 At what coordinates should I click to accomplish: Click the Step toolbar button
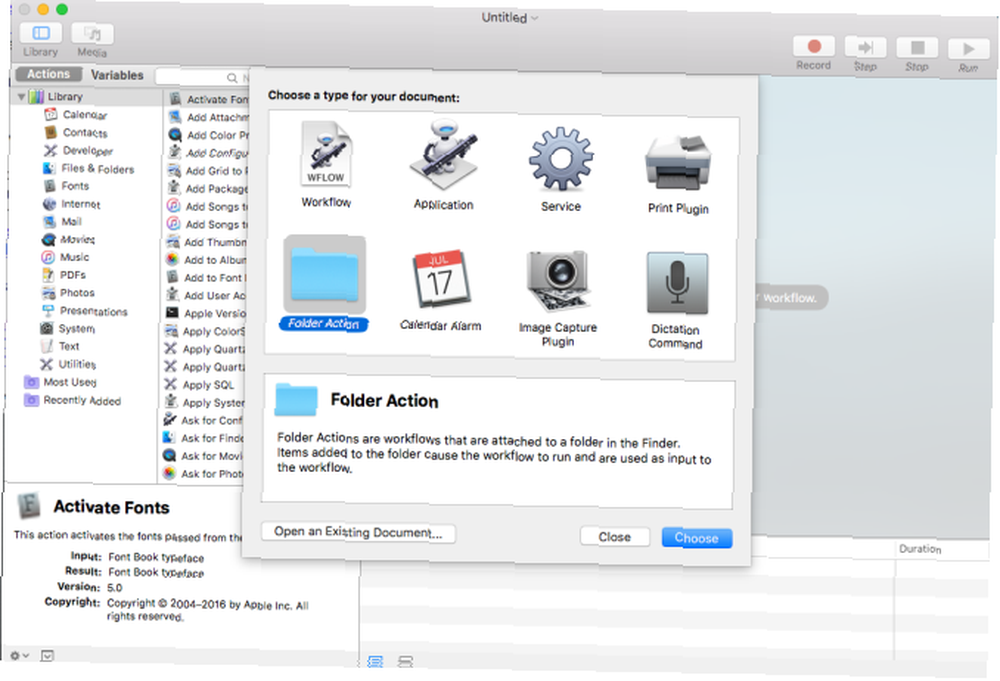click(865, 47)
